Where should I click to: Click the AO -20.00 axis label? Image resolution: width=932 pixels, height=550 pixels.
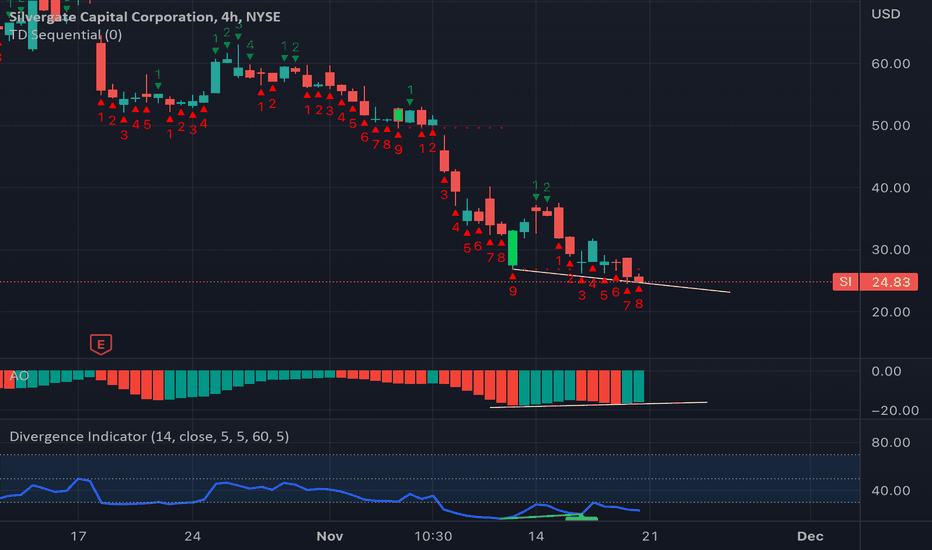895,410
